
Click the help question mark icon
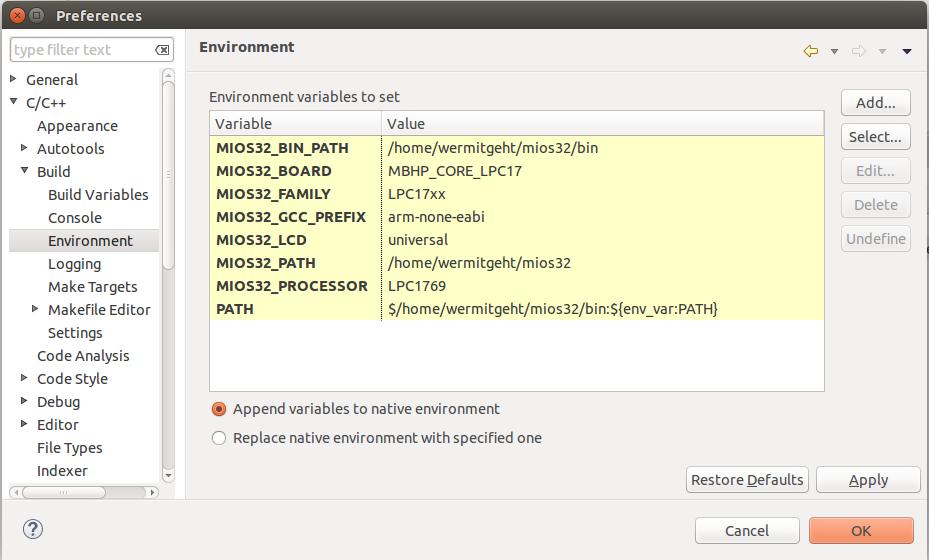[32, 529]
